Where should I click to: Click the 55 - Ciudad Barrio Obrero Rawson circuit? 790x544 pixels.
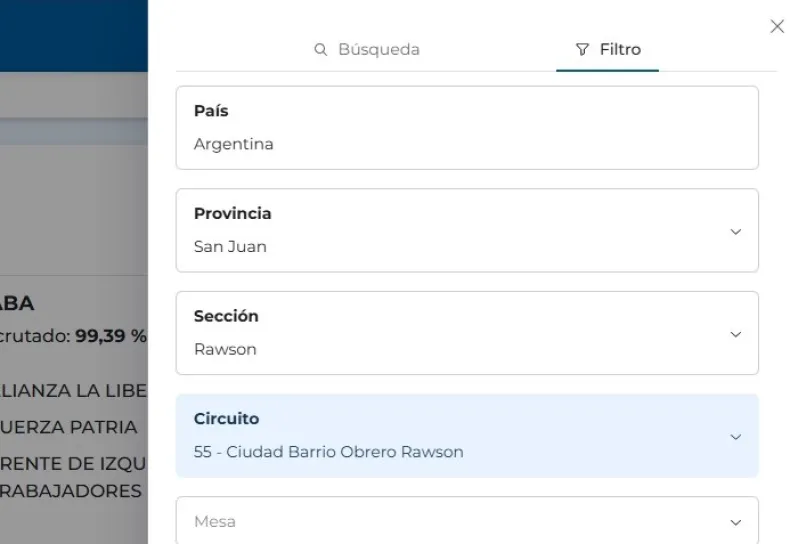coord(328,452)
